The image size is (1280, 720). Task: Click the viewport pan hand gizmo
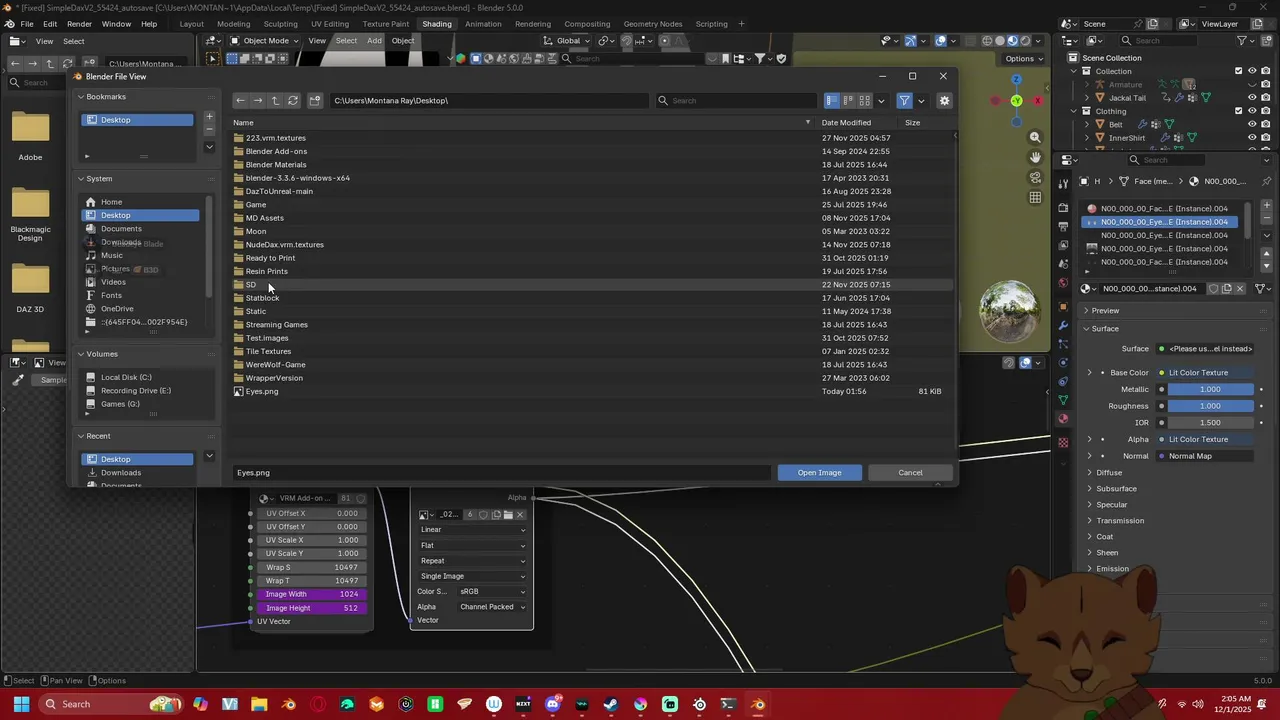click(1035, 157)
